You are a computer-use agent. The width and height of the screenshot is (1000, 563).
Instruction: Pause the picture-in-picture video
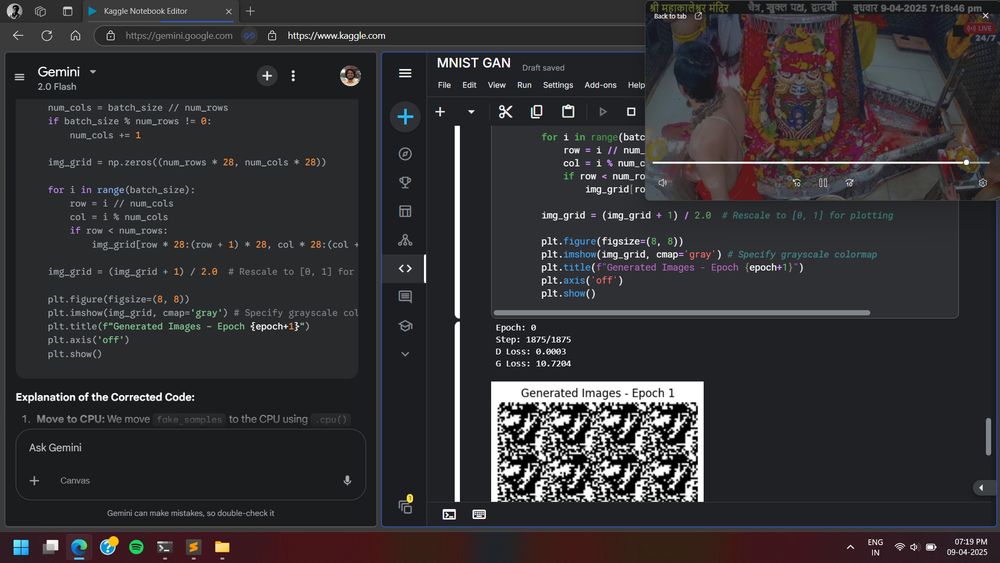click(823, 182)
